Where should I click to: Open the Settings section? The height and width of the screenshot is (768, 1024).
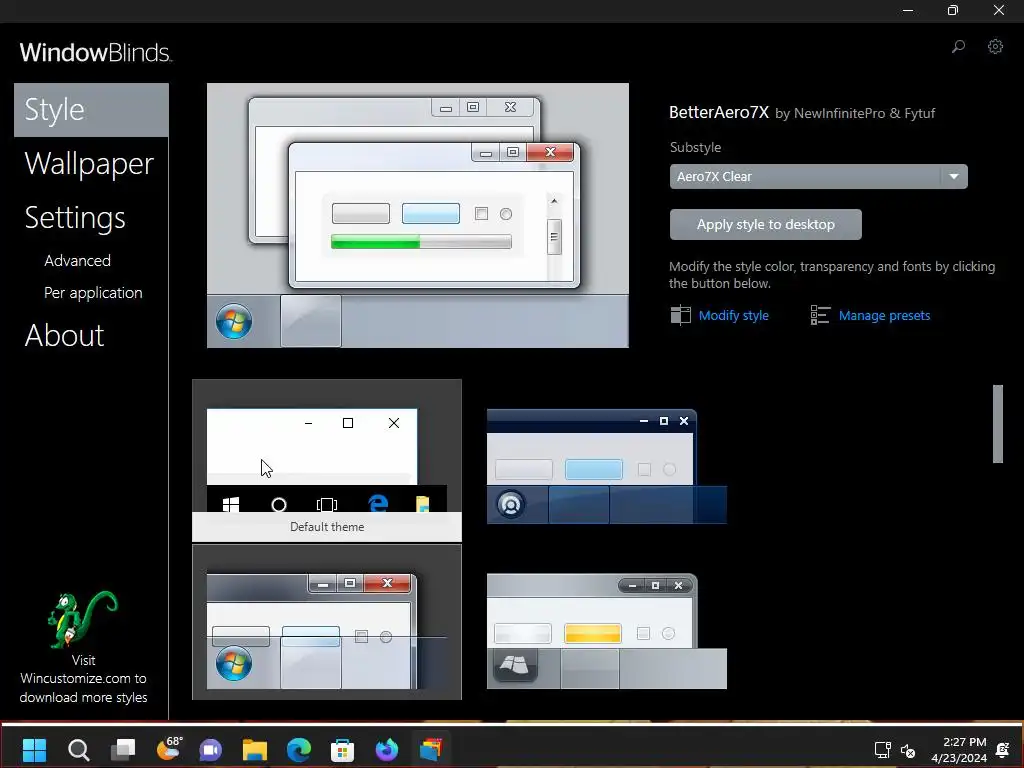point(75,217)
